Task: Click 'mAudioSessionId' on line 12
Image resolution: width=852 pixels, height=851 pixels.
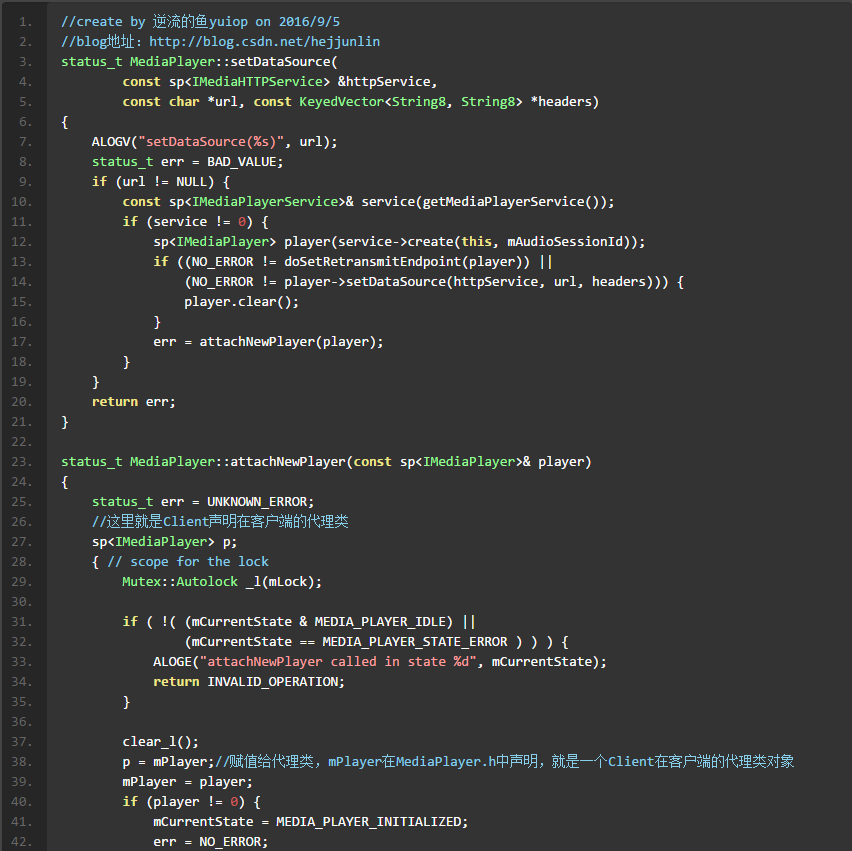Action: tap(565, 242)
